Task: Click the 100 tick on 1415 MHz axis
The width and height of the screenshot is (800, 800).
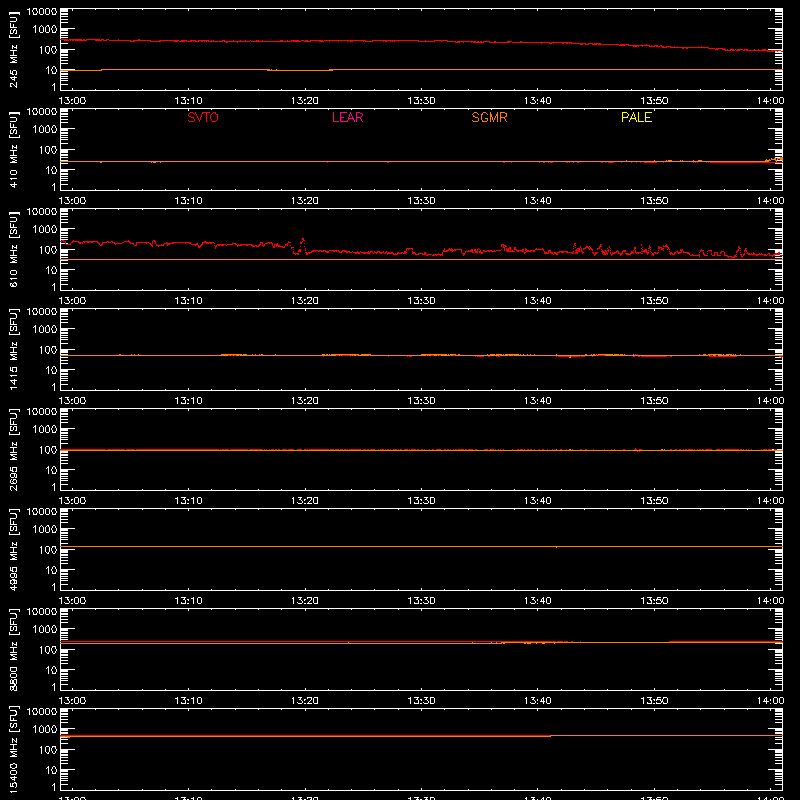Action: pos(48,350)
